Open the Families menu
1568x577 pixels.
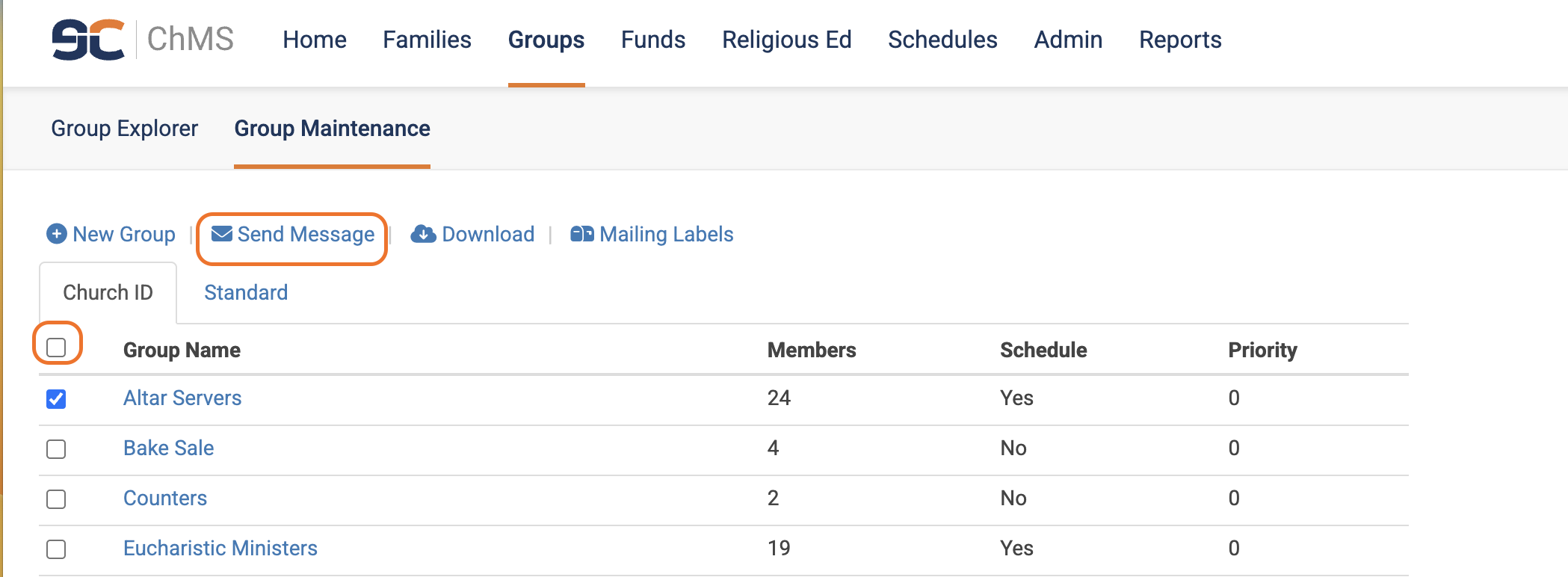(427, 40)
